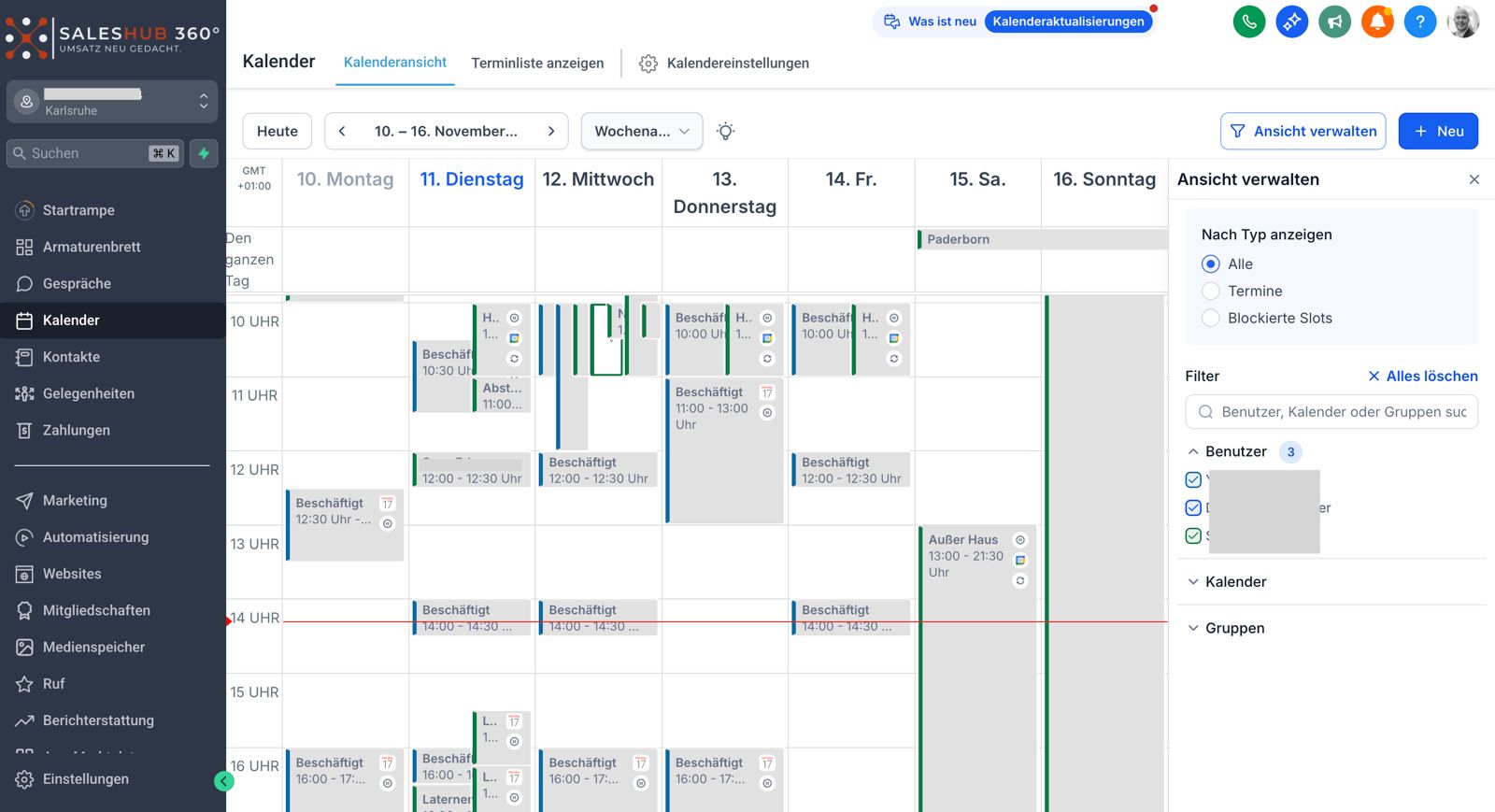Click the green phone dialer icon
Screen dimensions: 1495x812
pyautogui.click(x=1249, y=21)
